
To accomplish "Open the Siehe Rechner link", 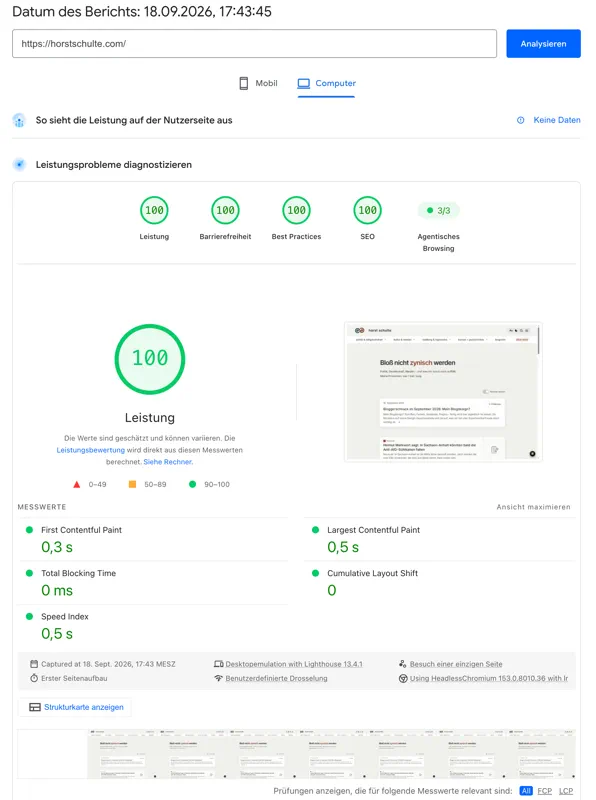I will [x=168, y=462].
